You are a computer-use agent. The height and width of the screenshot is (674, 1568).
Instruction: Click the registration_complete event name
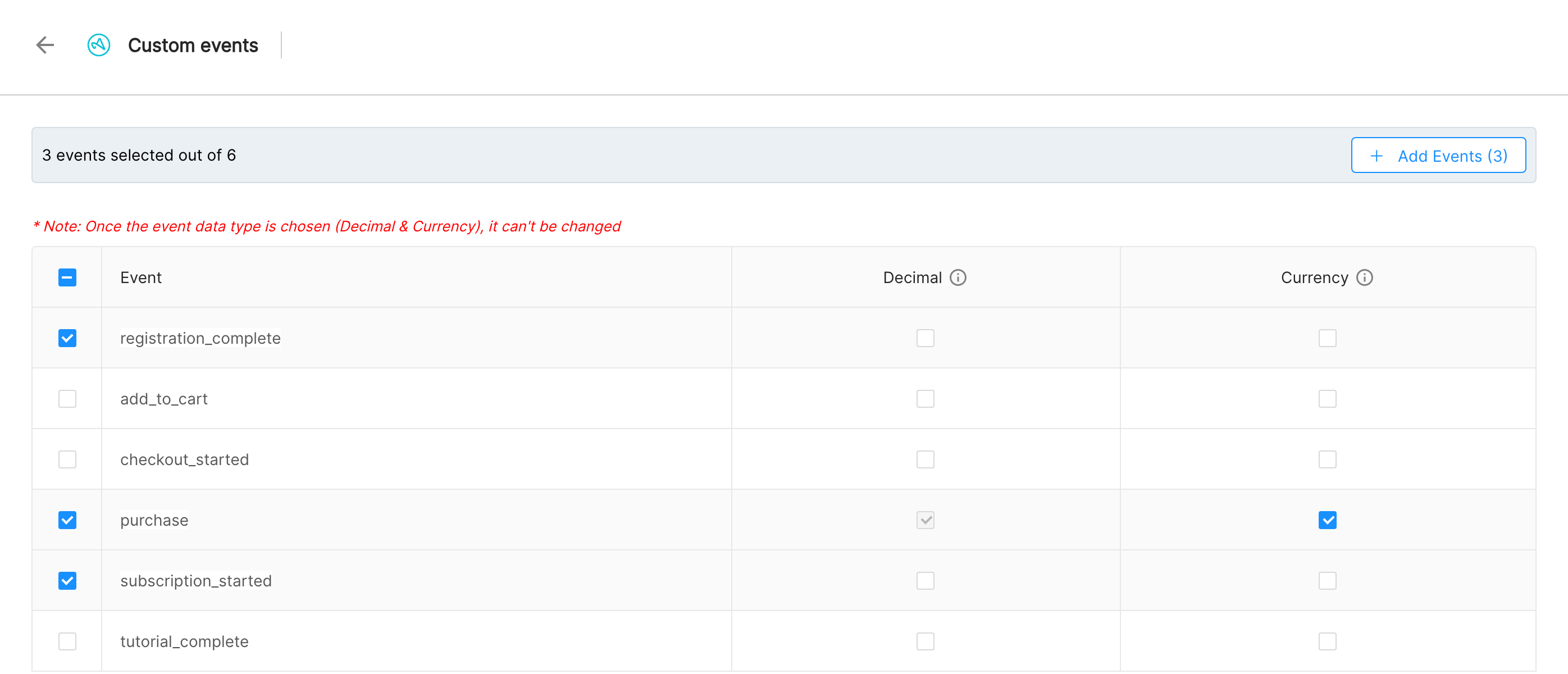tap(200, 338)
